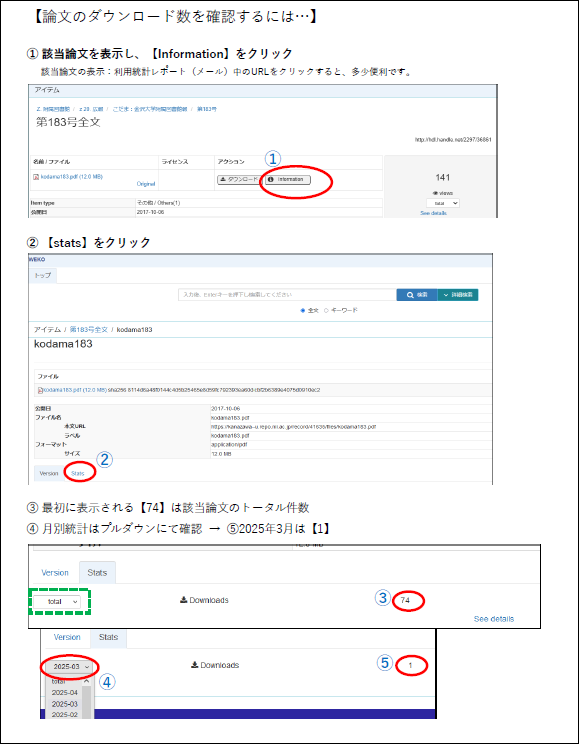The width and height of the screenshot is (579, 744).
Task: Choose 2025-04 from the dropdown list
Action: pyautogui.click(x=65, y=693)
